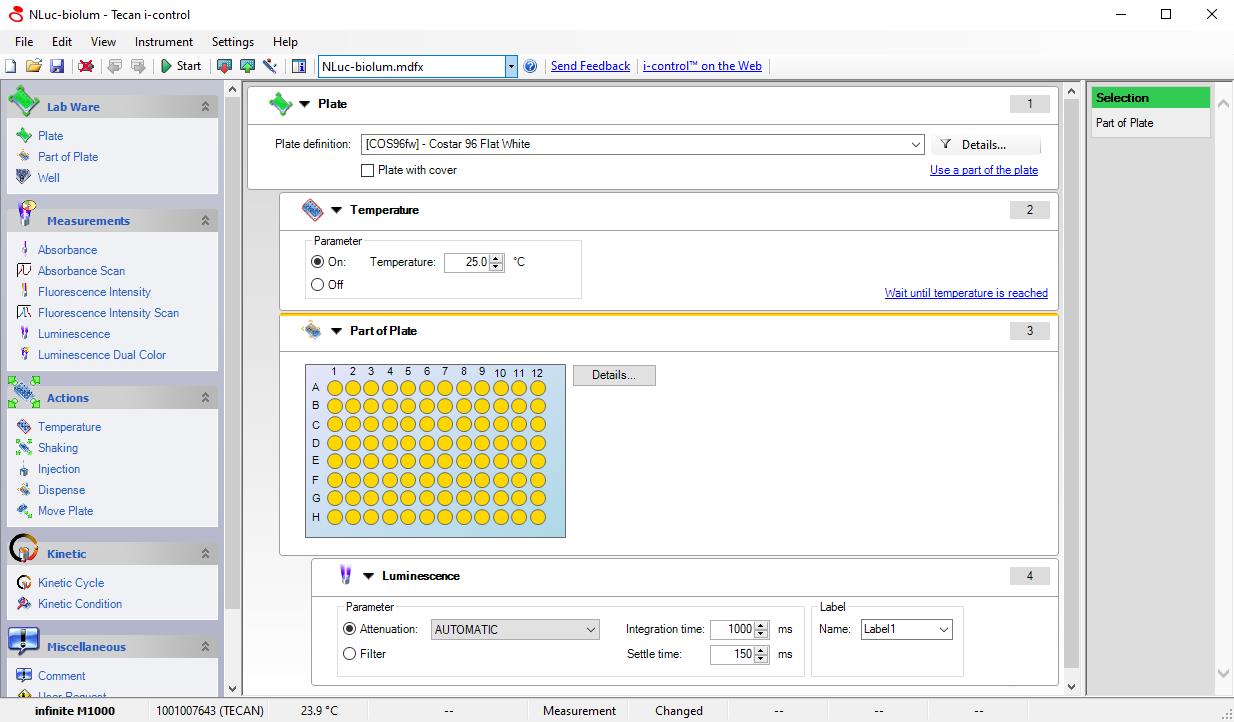The width and height of the screenshot is (1234, 722).
Task: Select Plate in the Lab Ware panel
Action: pyautogui.click(x=50, y=136)
